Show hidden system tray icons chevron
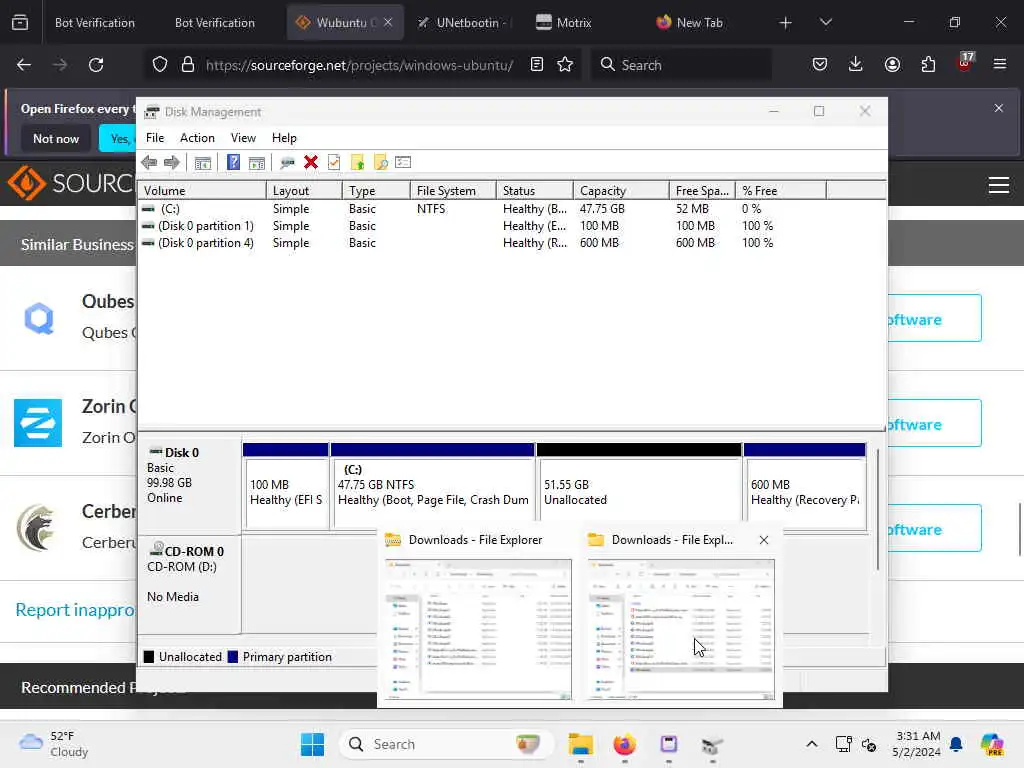The height and width of the screenshot is (768, 1024). click(x=811, y=744)
